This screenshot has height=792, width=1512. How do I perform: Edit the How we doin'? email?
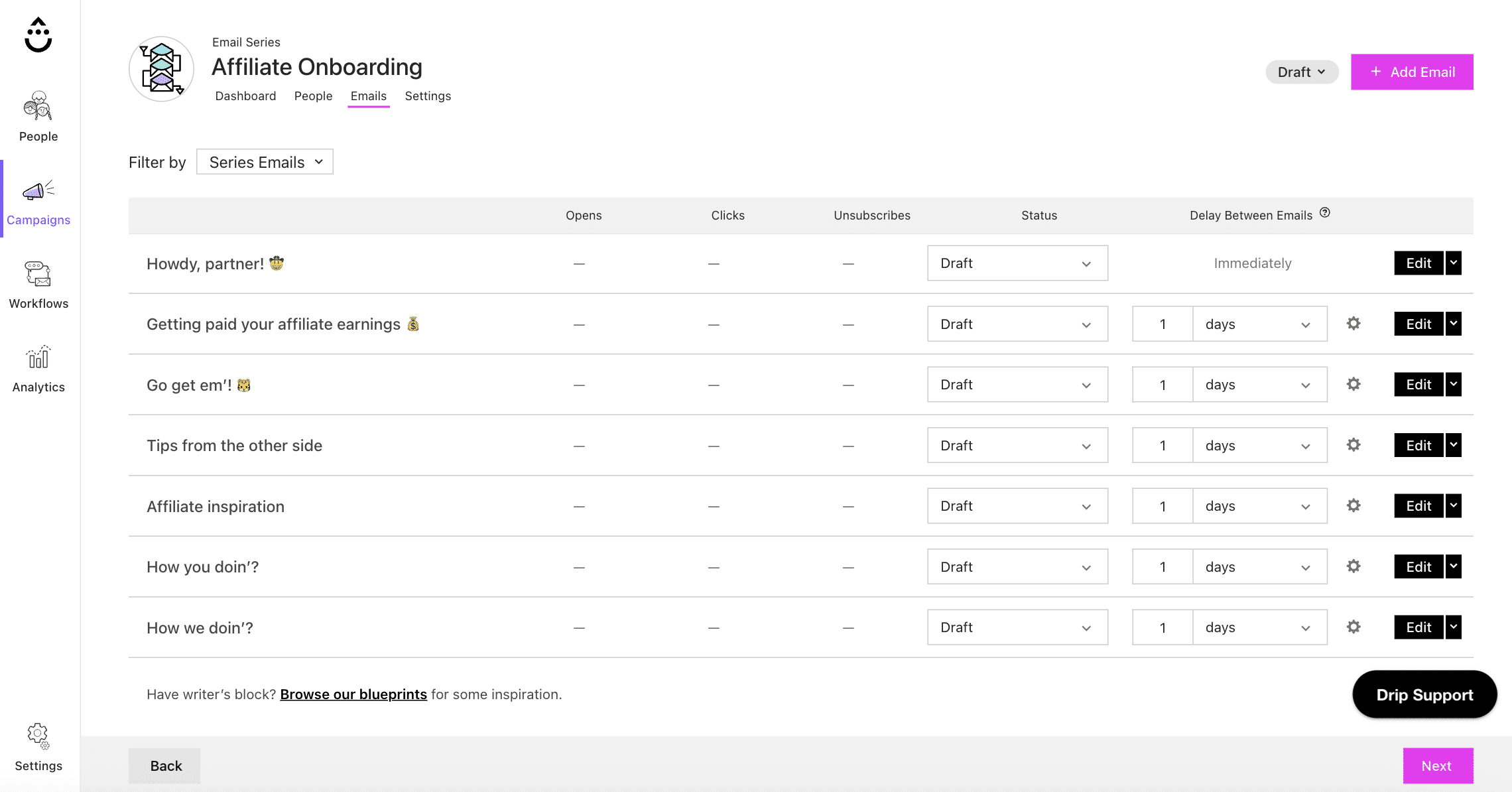pos(1418,627)
